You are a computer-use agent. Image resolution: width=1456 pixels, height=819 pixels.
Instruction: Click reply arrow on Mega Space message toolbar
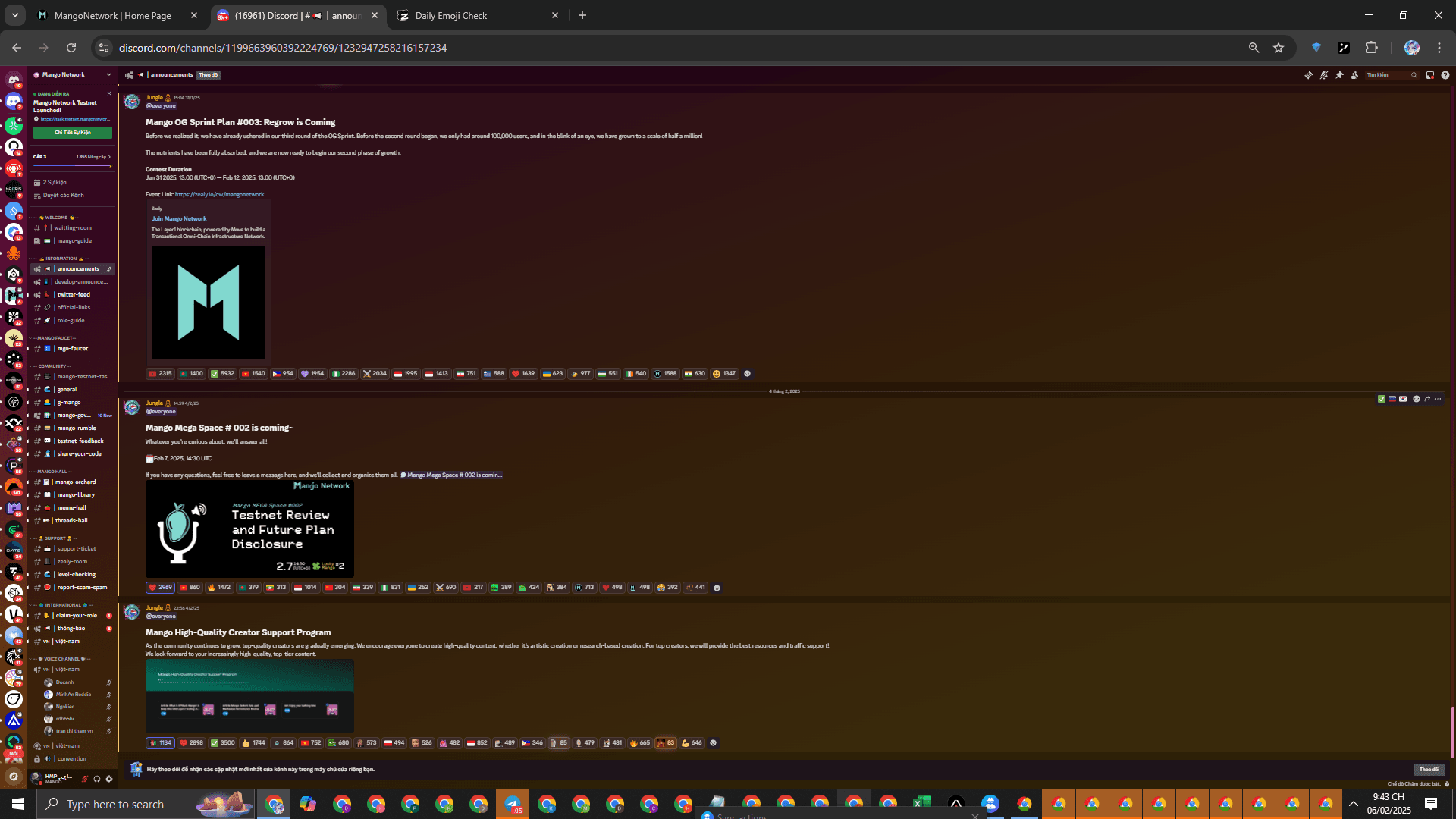pos(1427,399)
